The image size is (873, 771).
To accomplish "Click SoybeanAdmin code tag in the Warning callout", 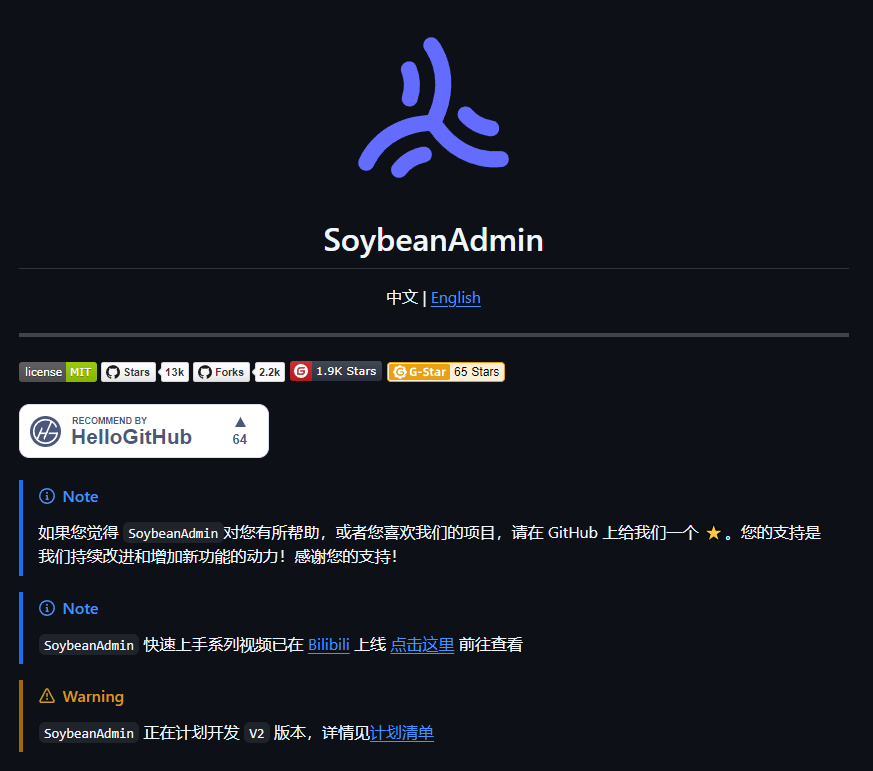I will click(89, 733).
